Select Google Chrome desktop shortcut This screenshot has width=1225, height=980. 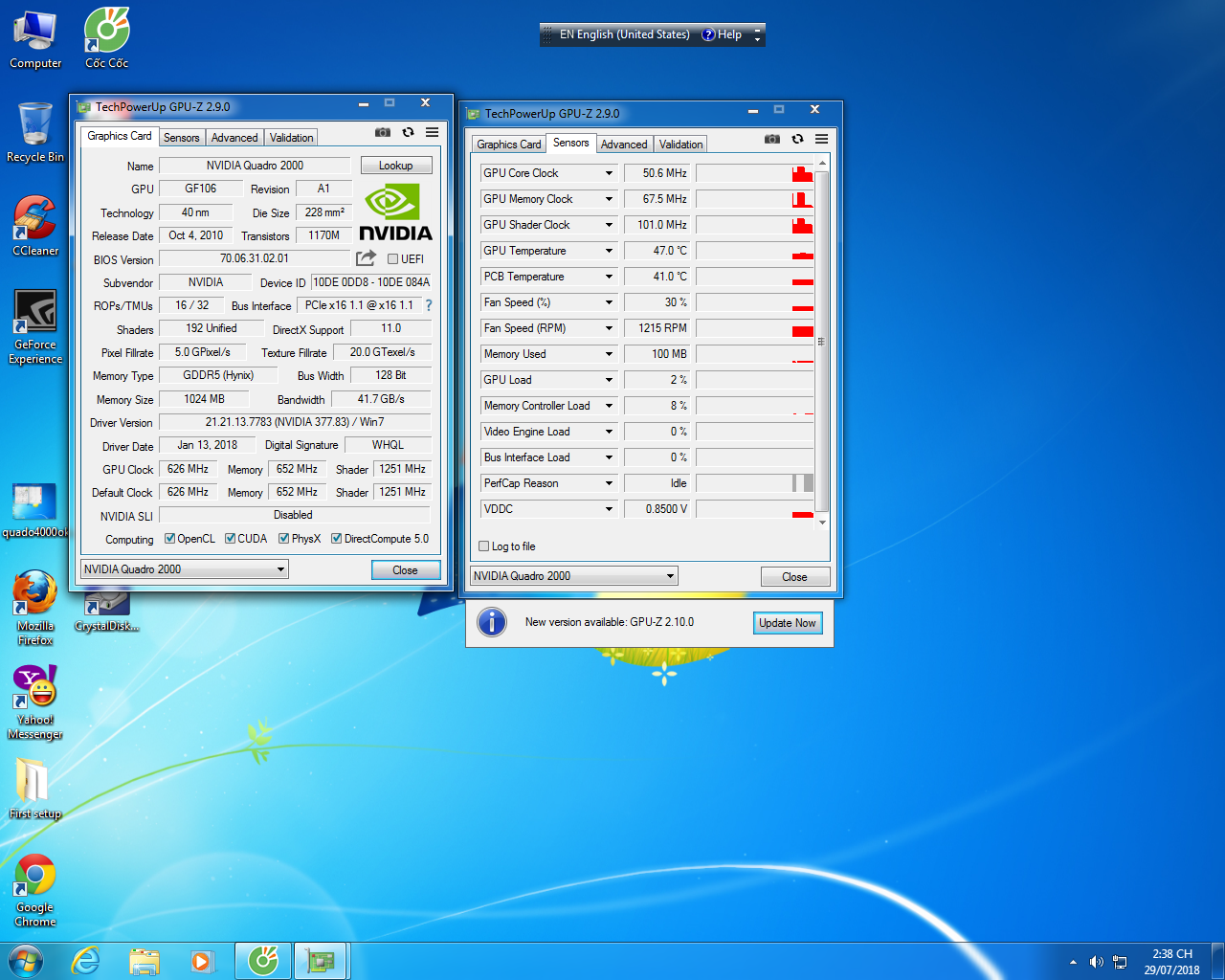[x=35, y=890]
